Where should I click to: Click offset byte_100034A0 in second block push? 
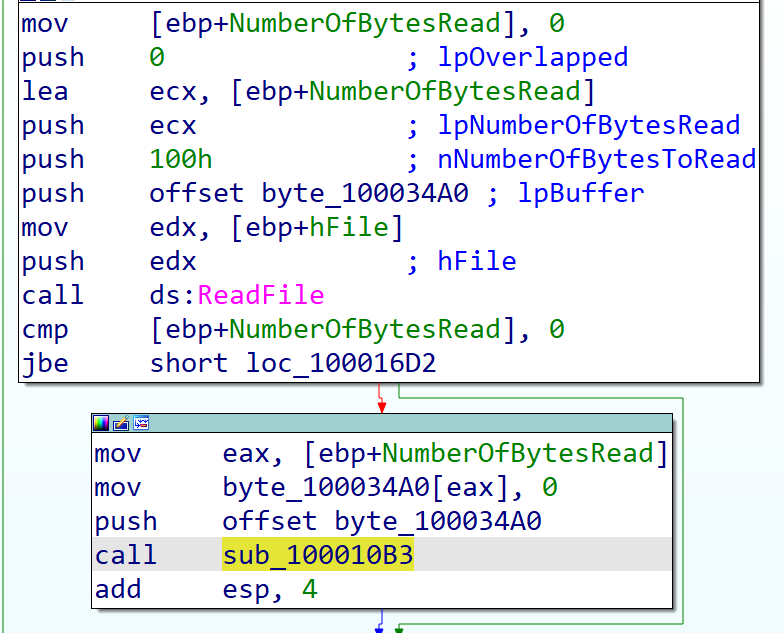click(381, 521)
